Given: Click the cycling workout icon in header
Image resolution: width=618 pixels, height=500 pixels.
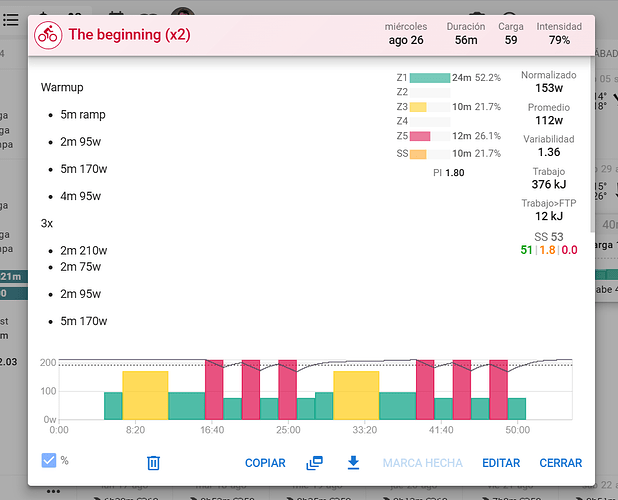Looking at the screenshot, I should click(x=48, y=35).
